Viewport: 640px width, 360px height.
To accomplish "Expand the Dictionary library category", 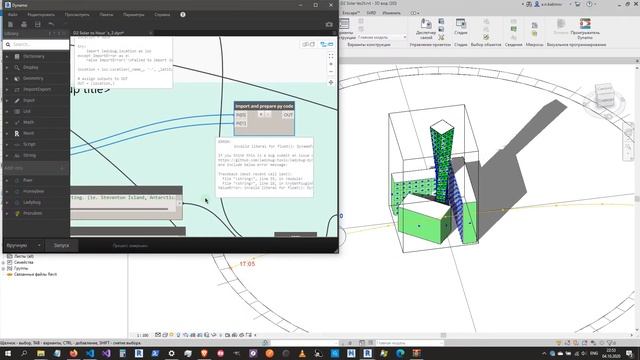I will [36, 56].
